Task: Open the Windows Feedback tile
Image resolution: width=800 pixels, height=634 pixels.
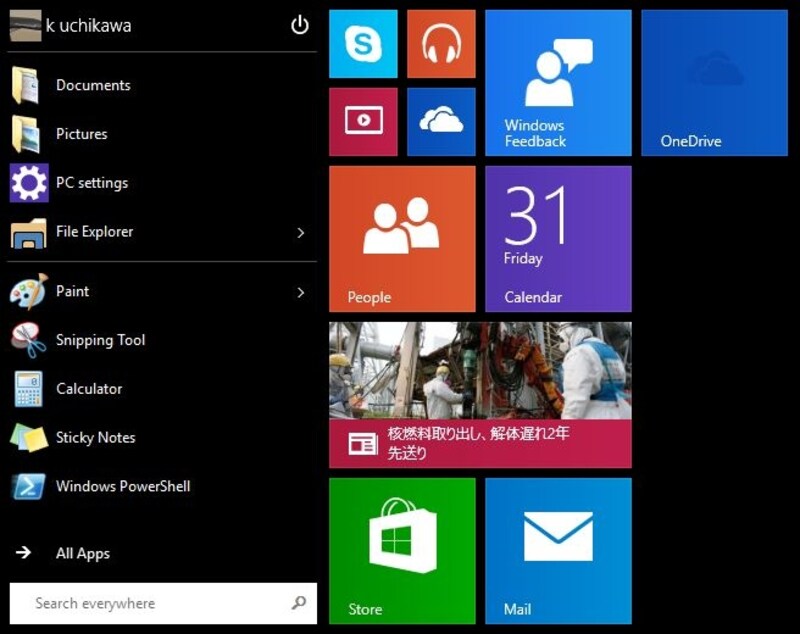Action: (x=558, y=83)
